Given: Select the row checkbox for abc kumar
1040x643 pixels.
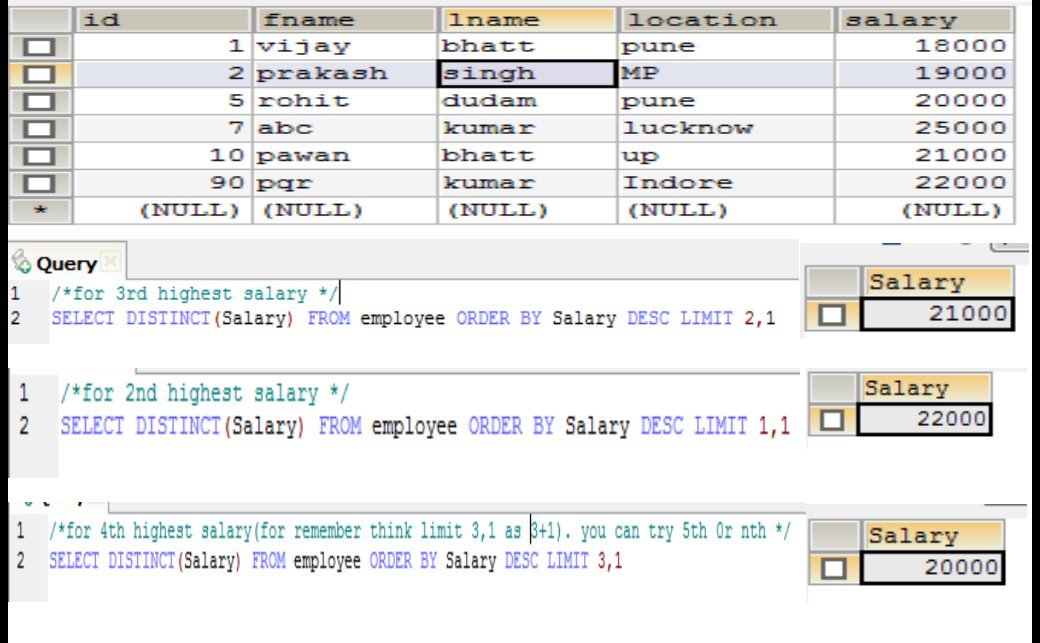Looking at the screenshot, I should [x=39, y=129].
